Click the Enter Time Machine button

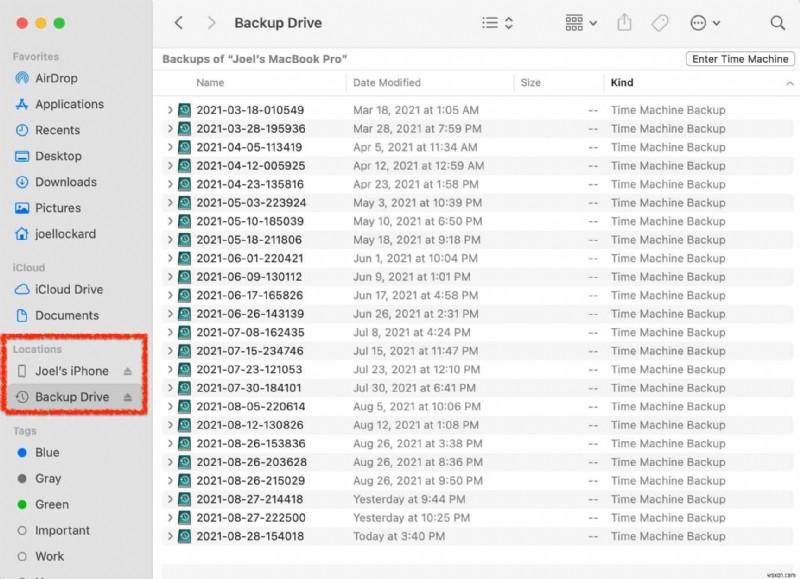point(739,59)
